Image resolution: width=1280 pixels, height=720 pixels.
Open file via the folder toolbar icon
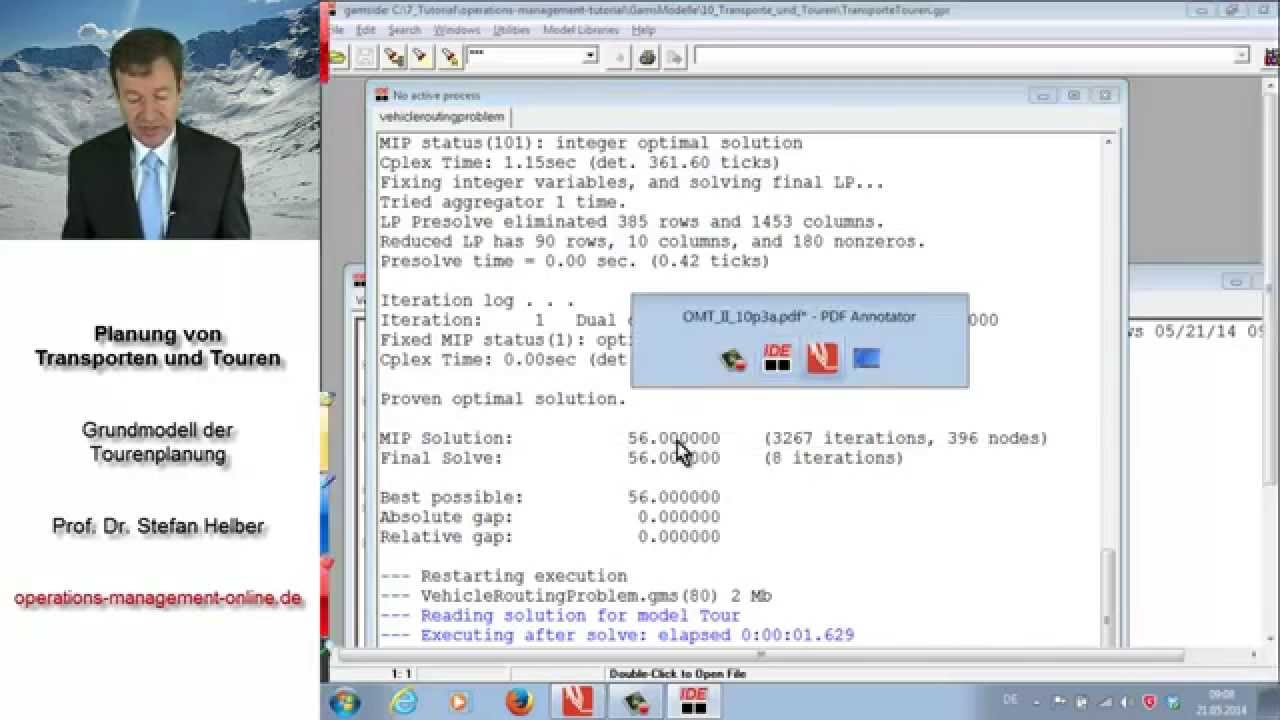(x=338, y=57)
